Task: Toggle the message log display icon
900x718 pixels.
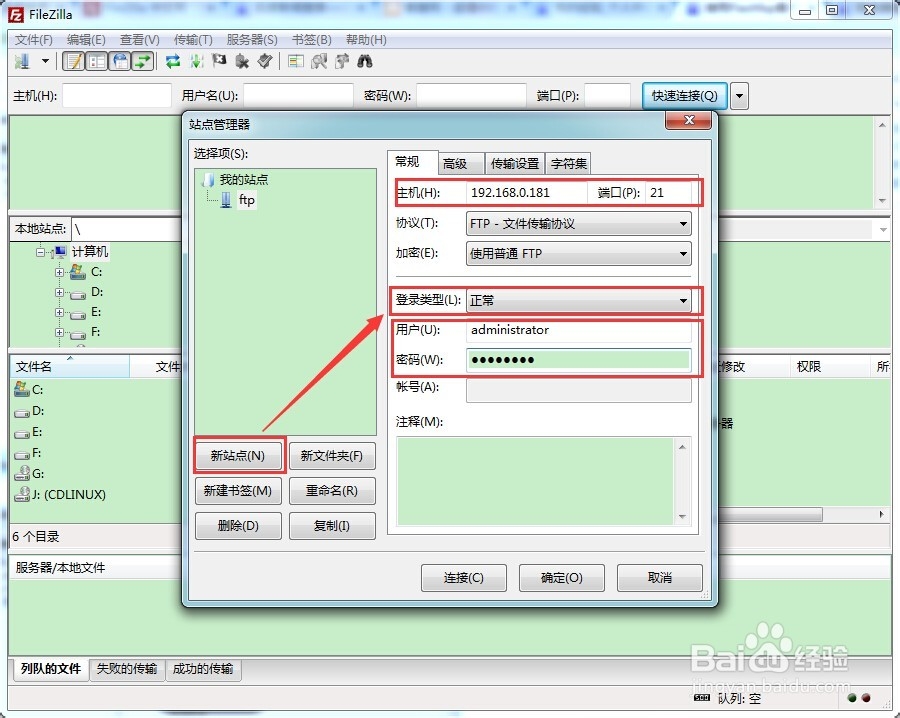Action: click(x=71, y=62)
